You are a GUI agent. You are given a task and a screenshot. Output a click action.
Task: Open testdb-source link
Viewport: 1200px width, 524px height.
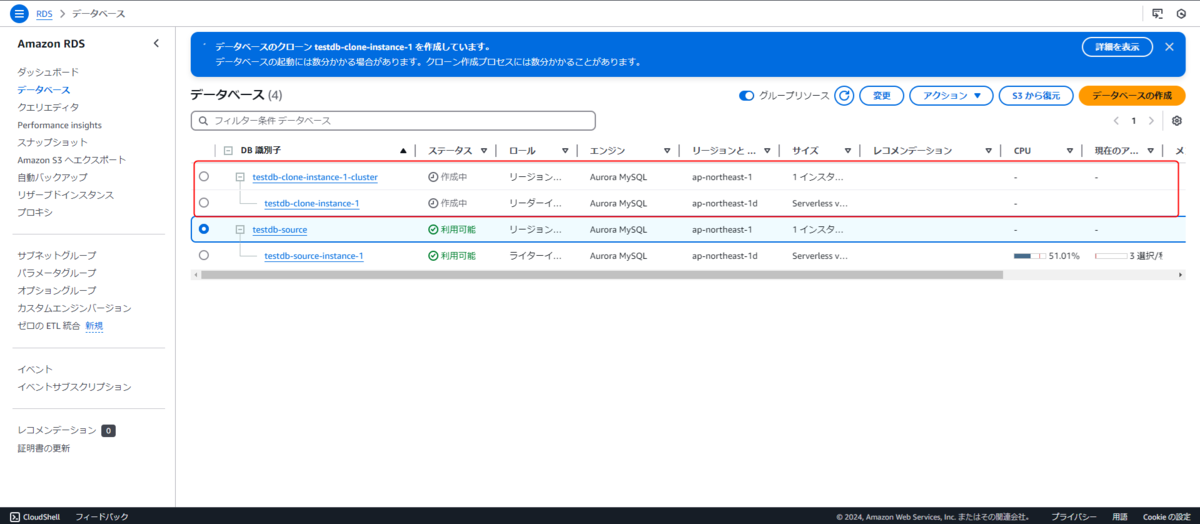pyautogui.click(x=279, y=229)
